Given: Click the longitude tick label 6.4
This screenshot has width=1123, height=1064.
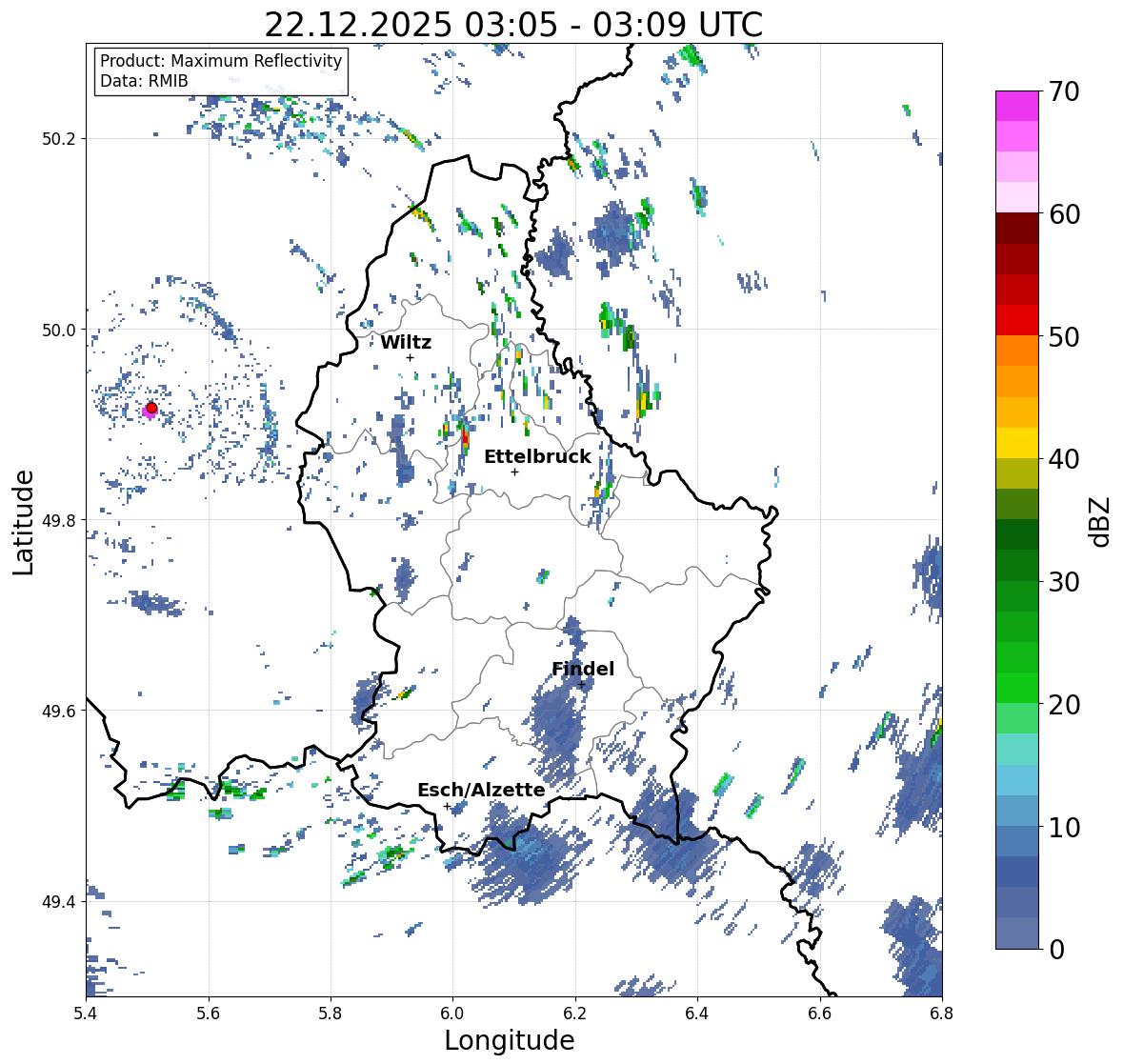Looking at the screenshot, I should [697, 1014].
